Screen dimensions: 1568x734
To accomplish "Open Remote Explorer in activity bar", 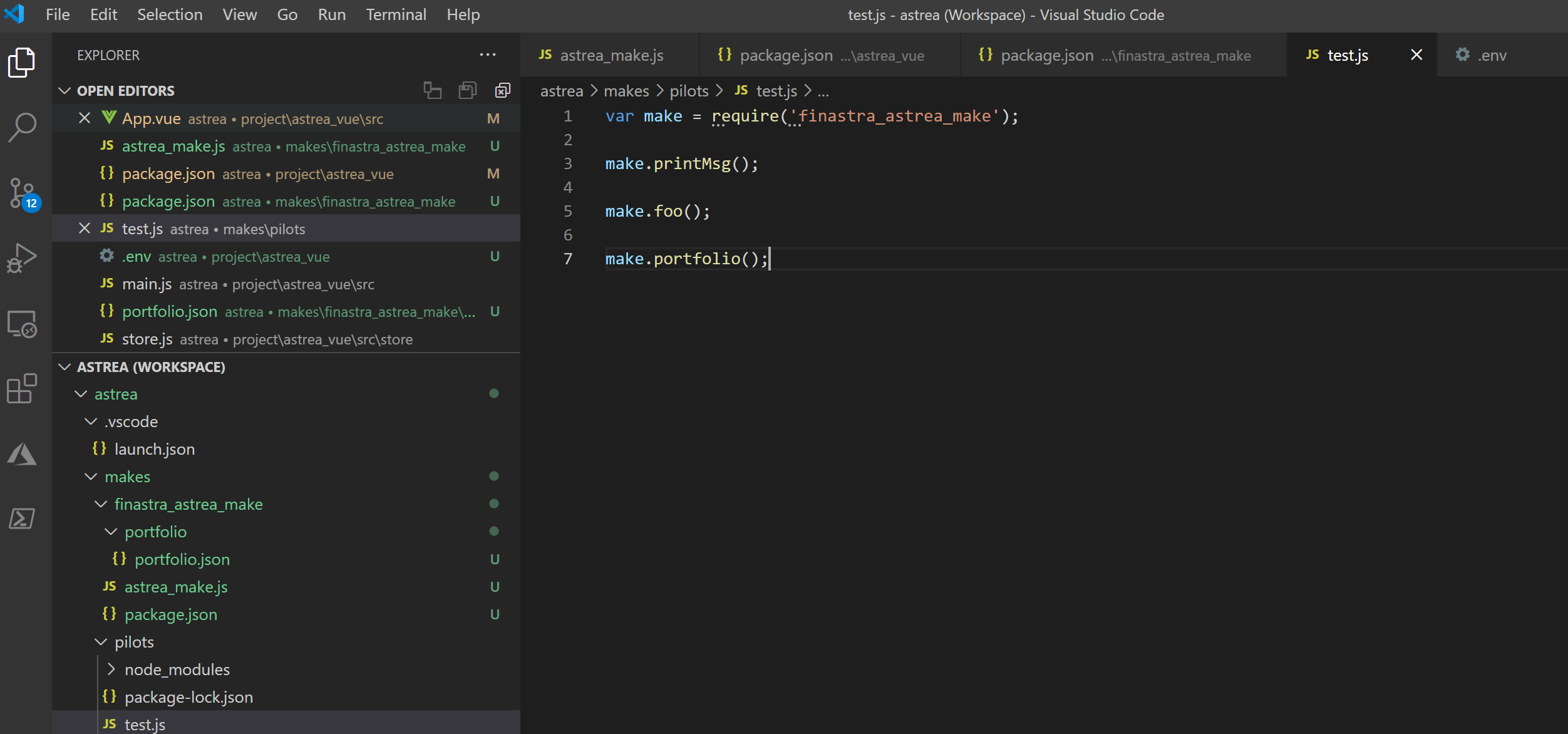I will point(23,324).
